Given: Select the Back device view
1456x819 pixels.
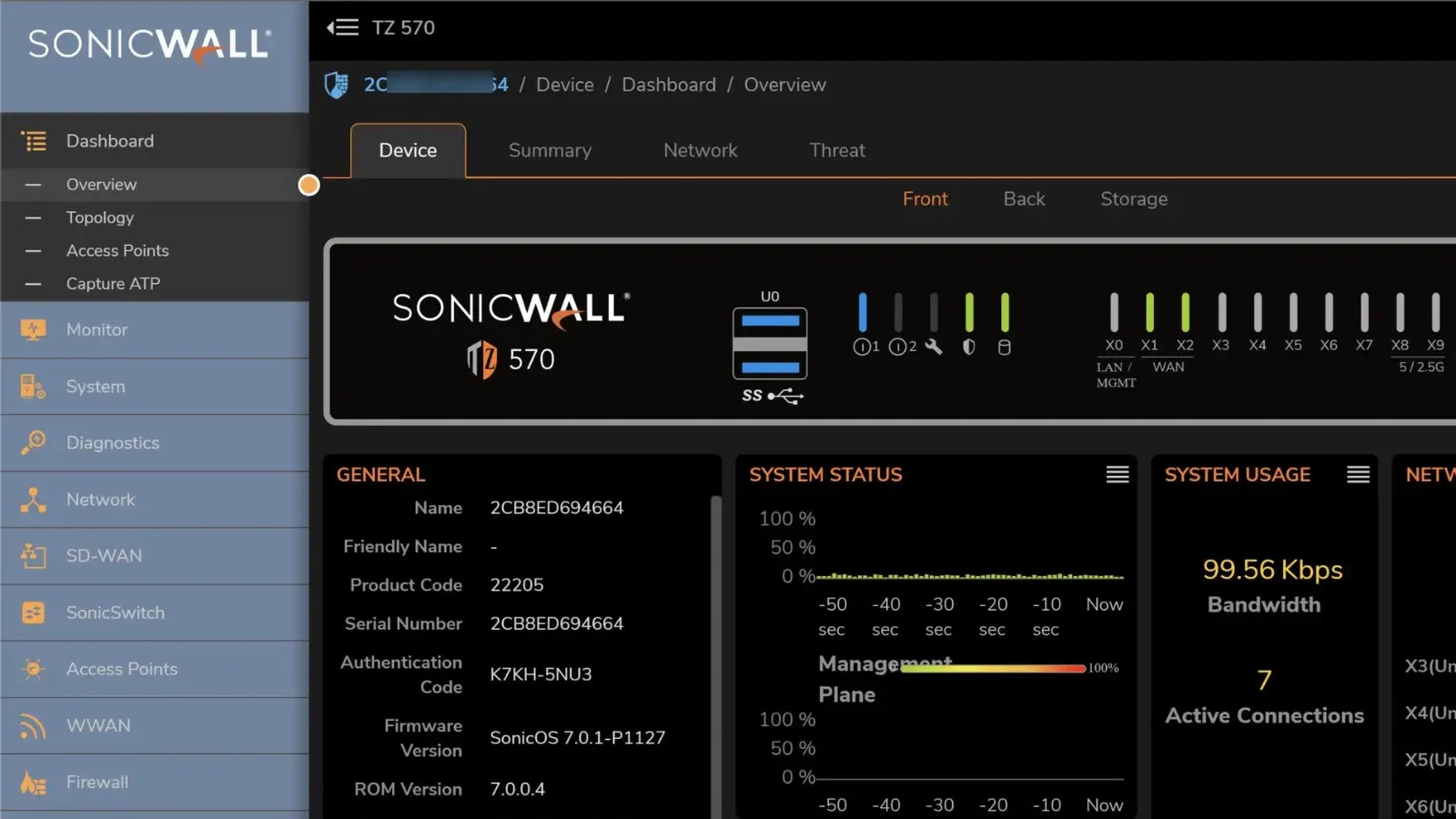Looking at the screenshot, I should point(1025,198).
